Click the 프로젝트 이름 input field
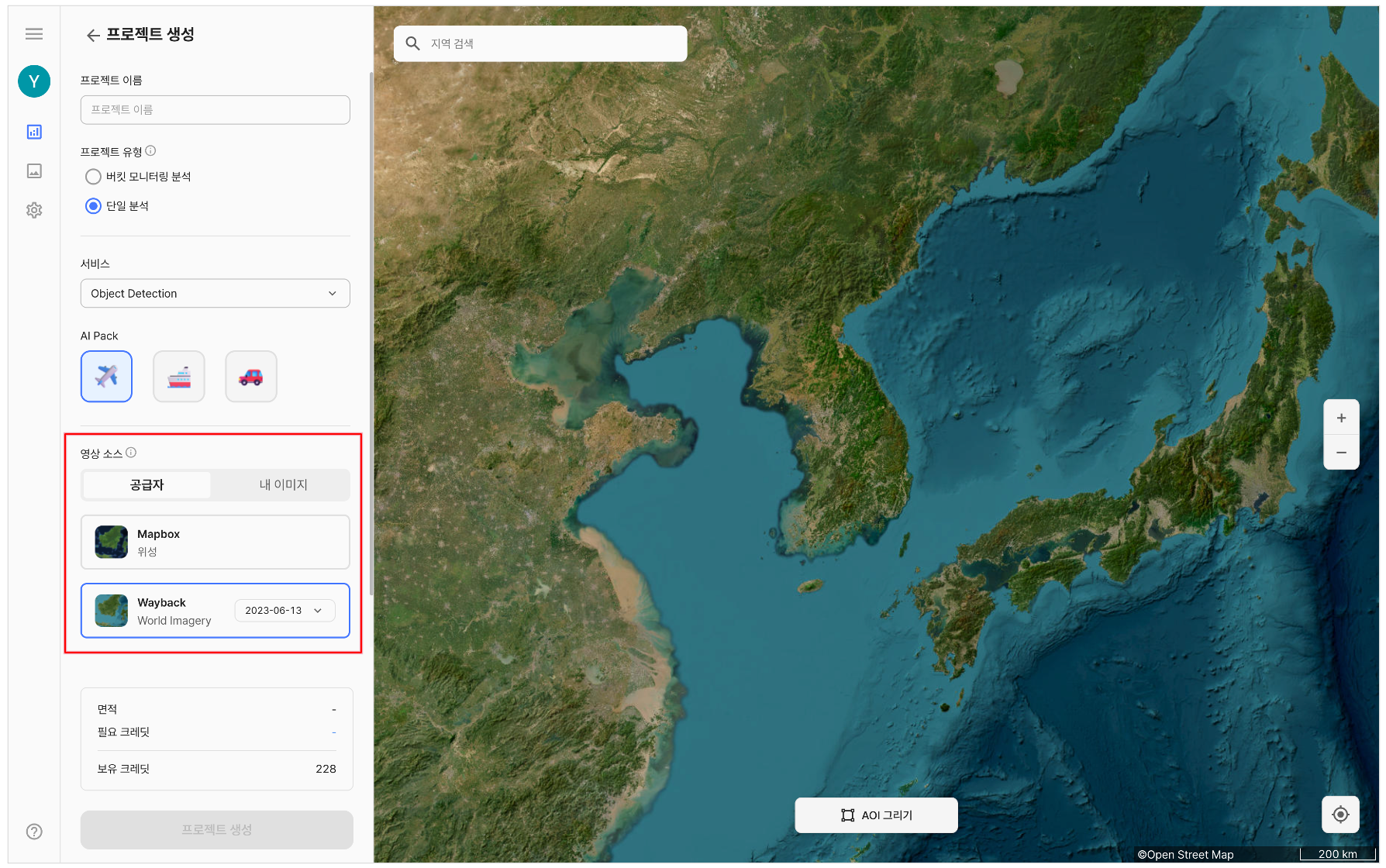Screen dimensions: 1386x868 click(215, 110)
